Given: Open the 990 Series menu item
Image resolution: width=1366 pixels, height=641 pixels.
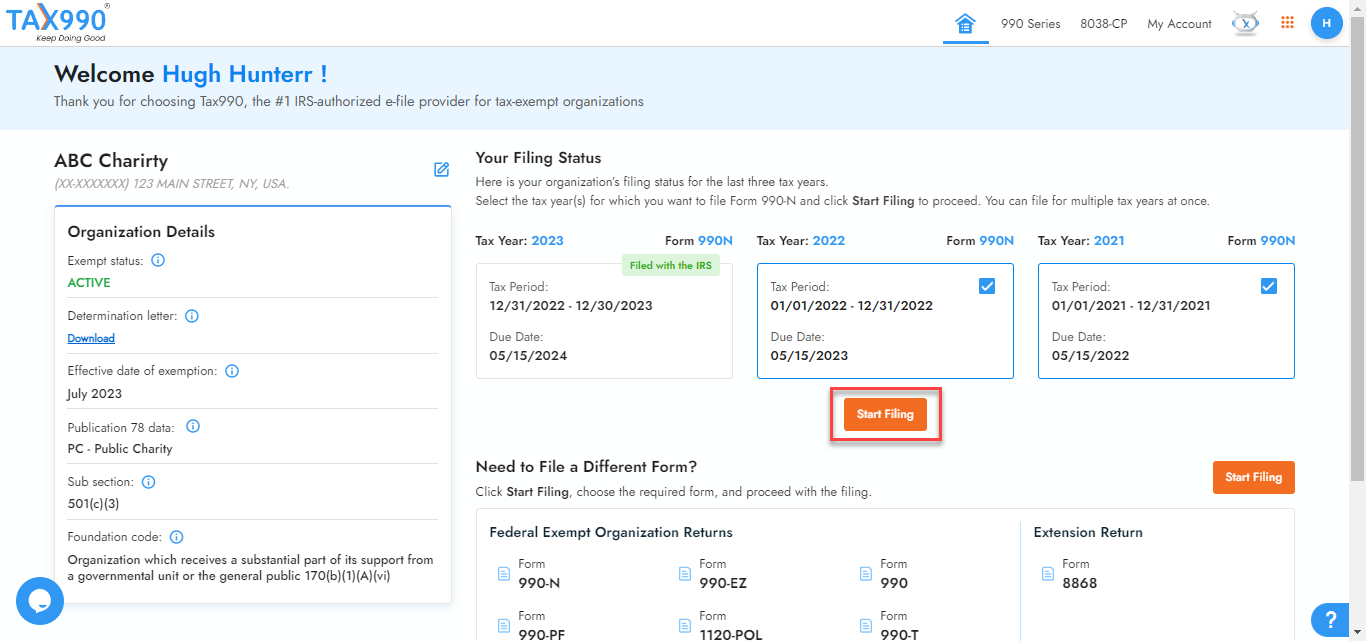Looking at the screenshot, I should pyautogui.click(x=1030, y=23).
